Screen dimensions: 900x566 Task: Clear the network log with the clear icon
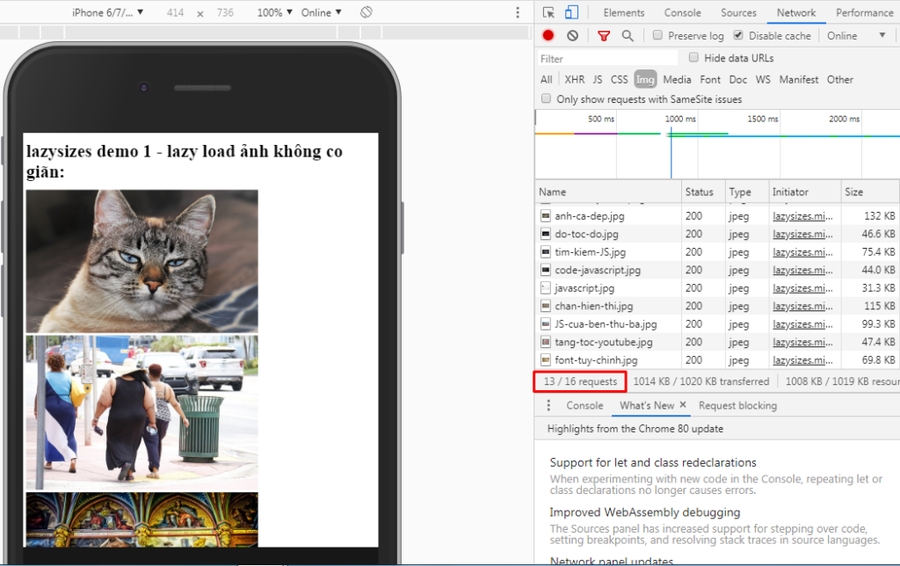(x=572, y=36)
